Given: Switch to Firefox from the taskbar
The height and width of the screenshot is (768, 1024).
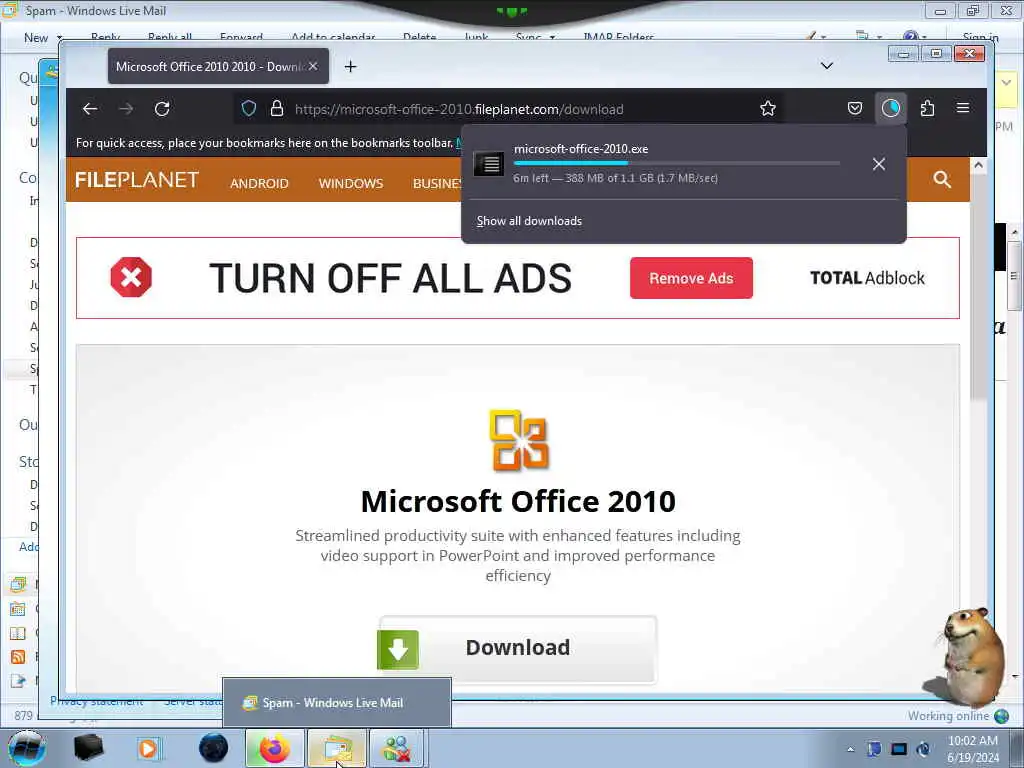Looking at the screenshot, I should tap(274, 748).
